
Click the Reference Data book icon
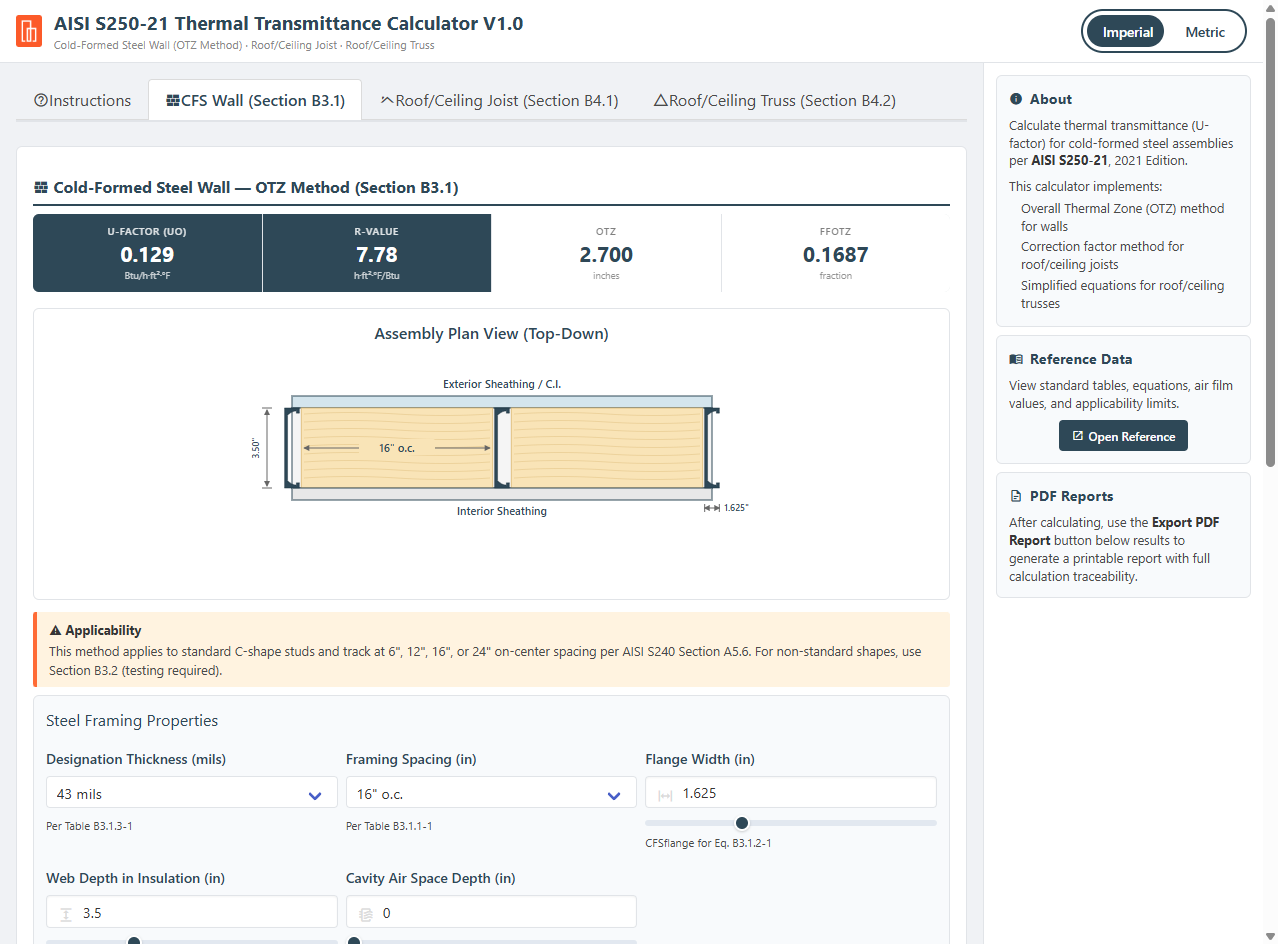(x=1016, y=359)
